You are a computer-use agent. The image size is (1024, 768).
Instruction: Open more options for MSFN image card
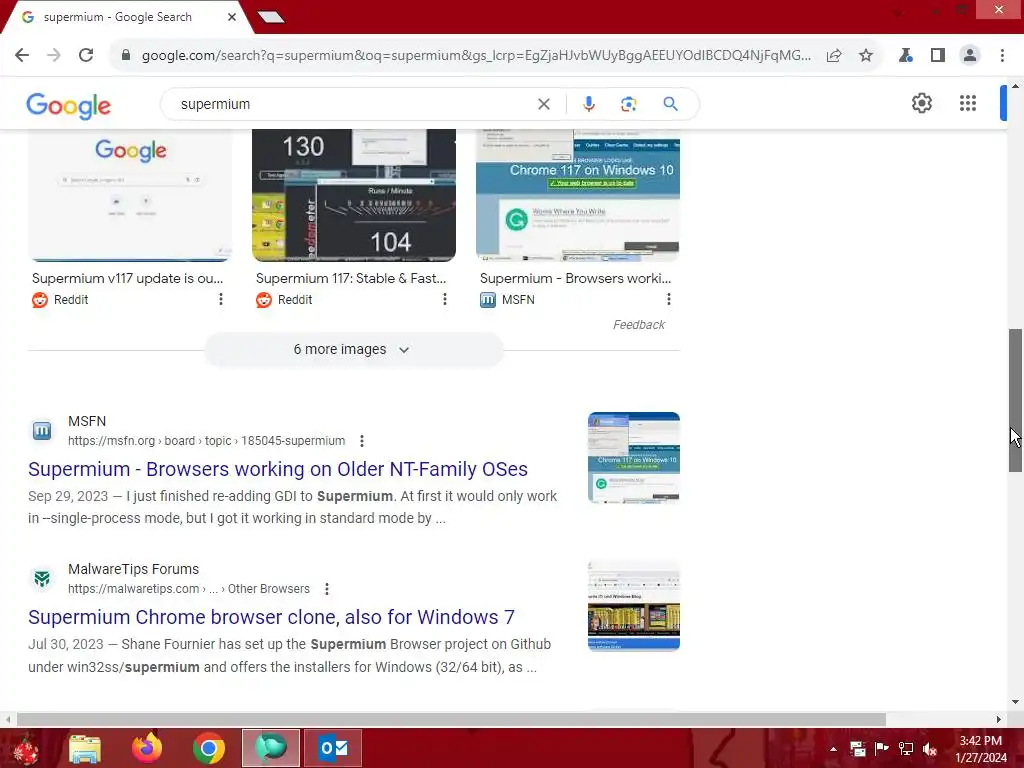tap(669, 299)
